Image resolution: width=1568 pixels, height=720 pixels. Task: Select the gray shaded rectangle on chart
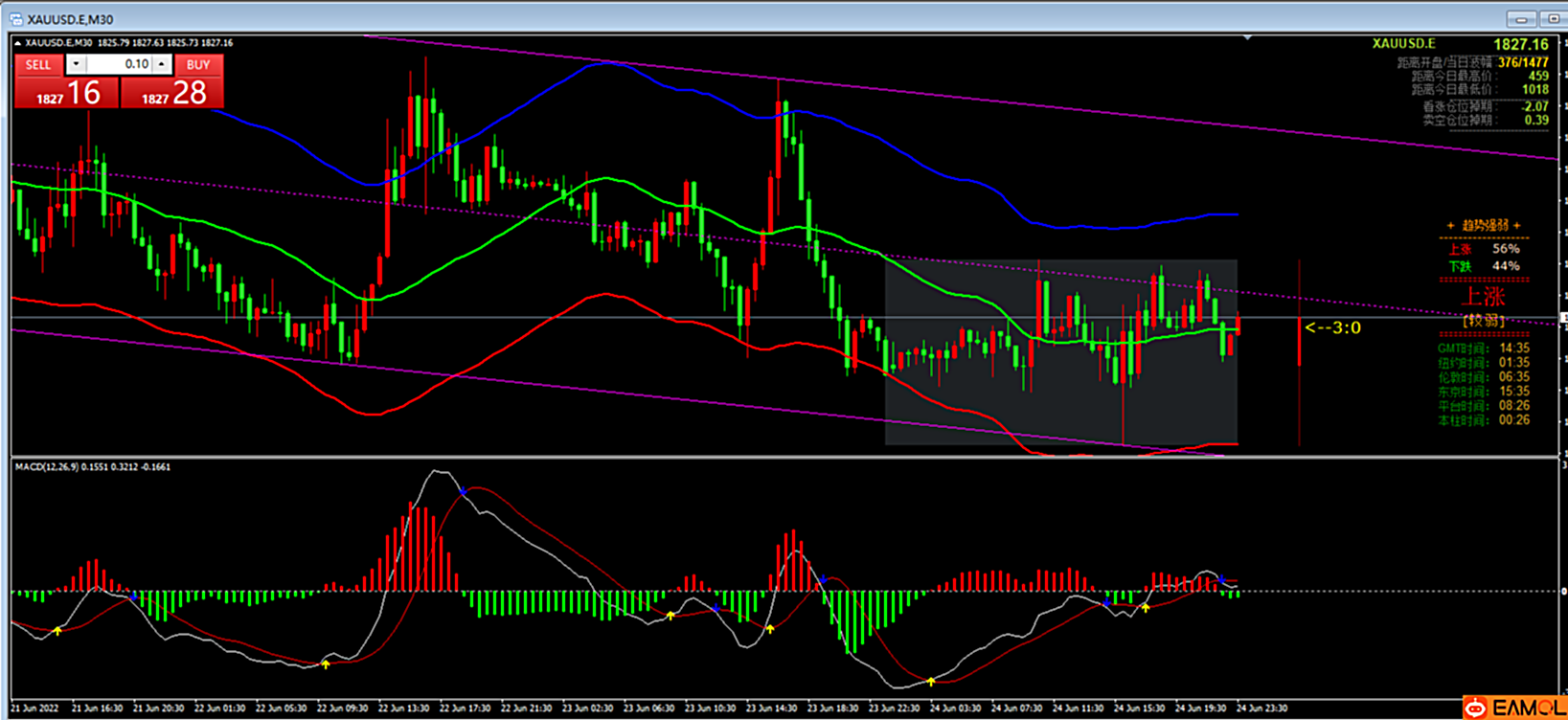coord(958,402)
